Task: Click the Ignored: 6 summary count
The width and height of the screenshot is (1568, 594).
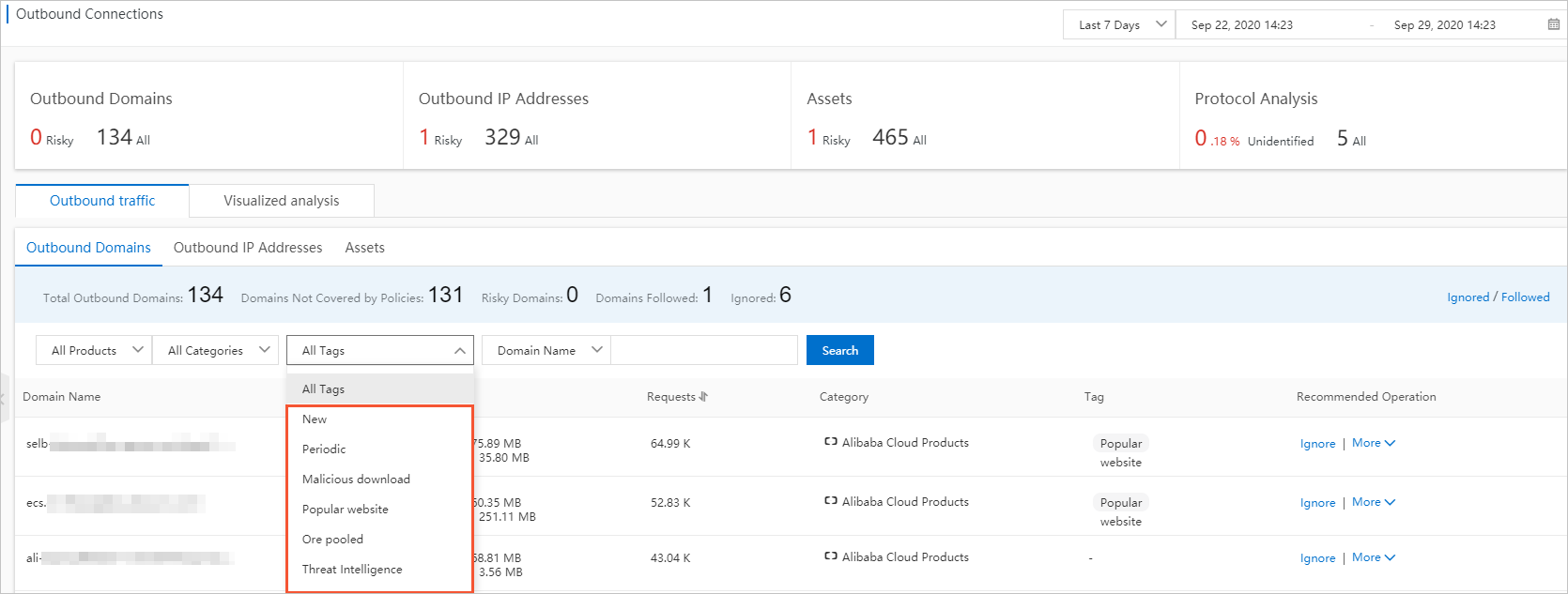Action: [x=761, y=296]
